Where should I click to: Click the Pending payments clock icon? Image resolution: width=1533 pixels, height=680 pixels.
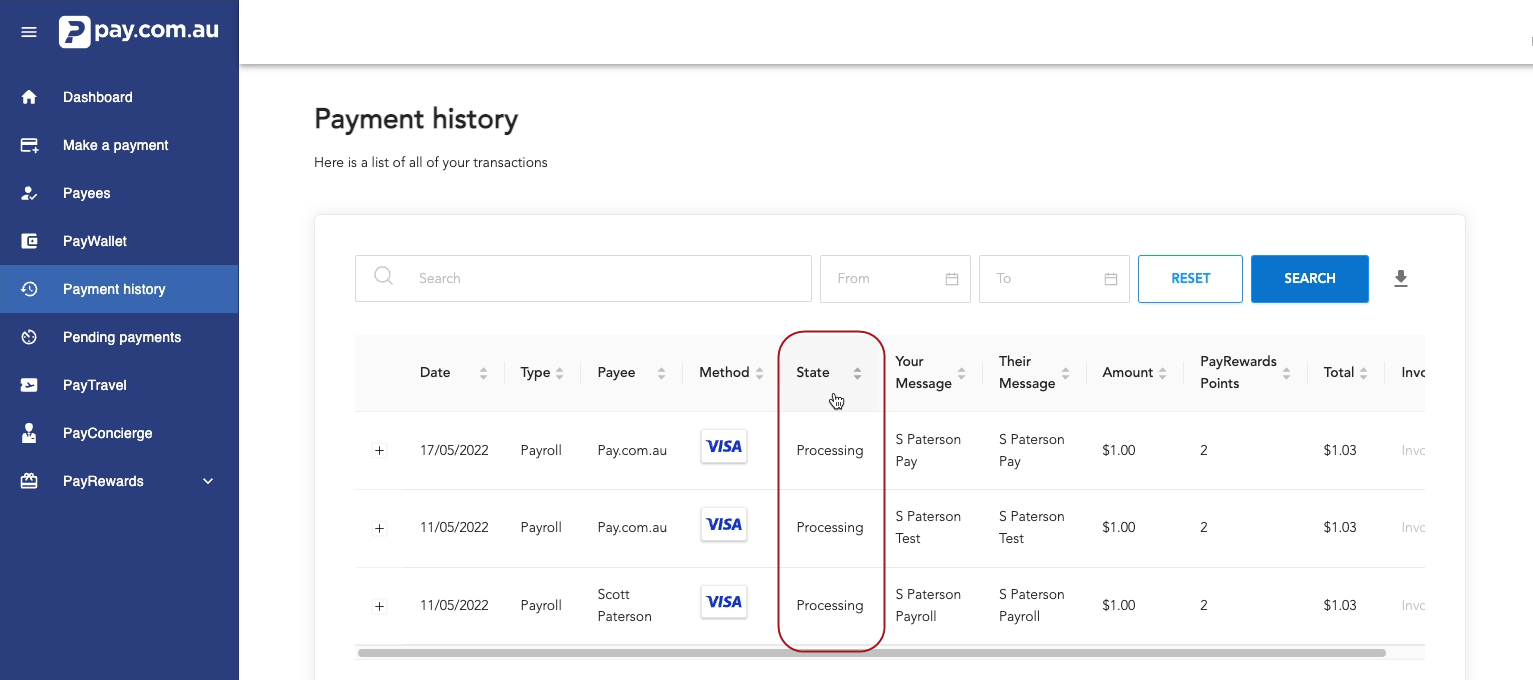29,337
